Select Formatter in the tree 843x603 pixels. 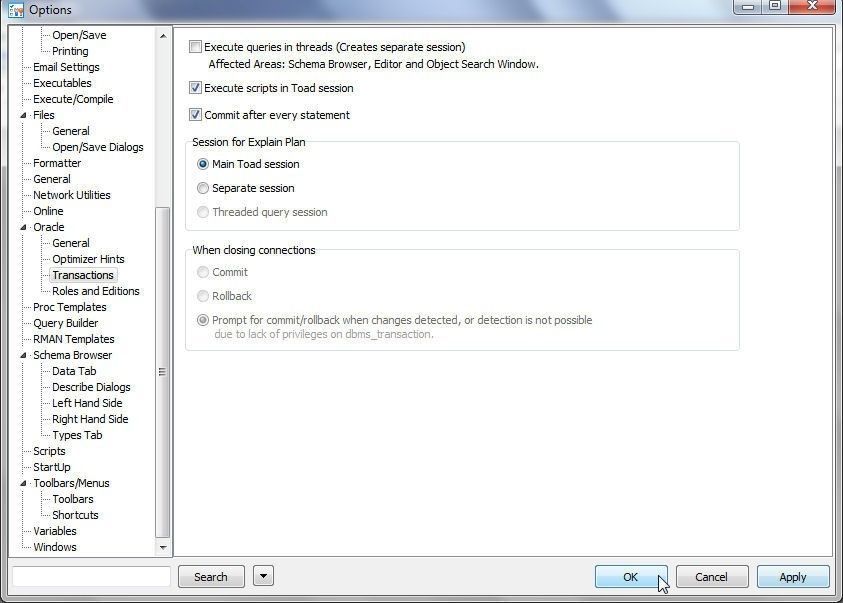57,163
